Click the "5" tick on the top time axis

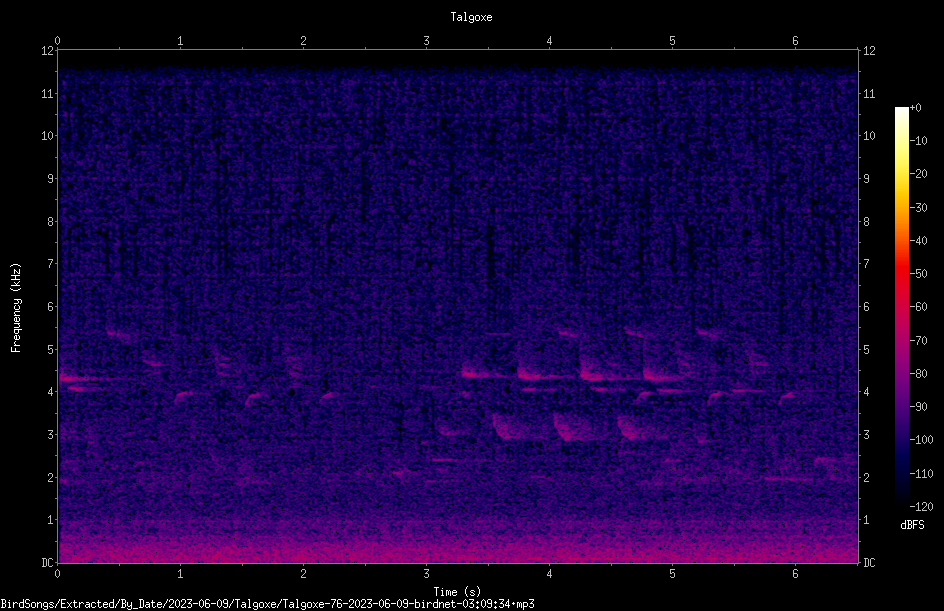pyautogui.click(x=672, y=41)
